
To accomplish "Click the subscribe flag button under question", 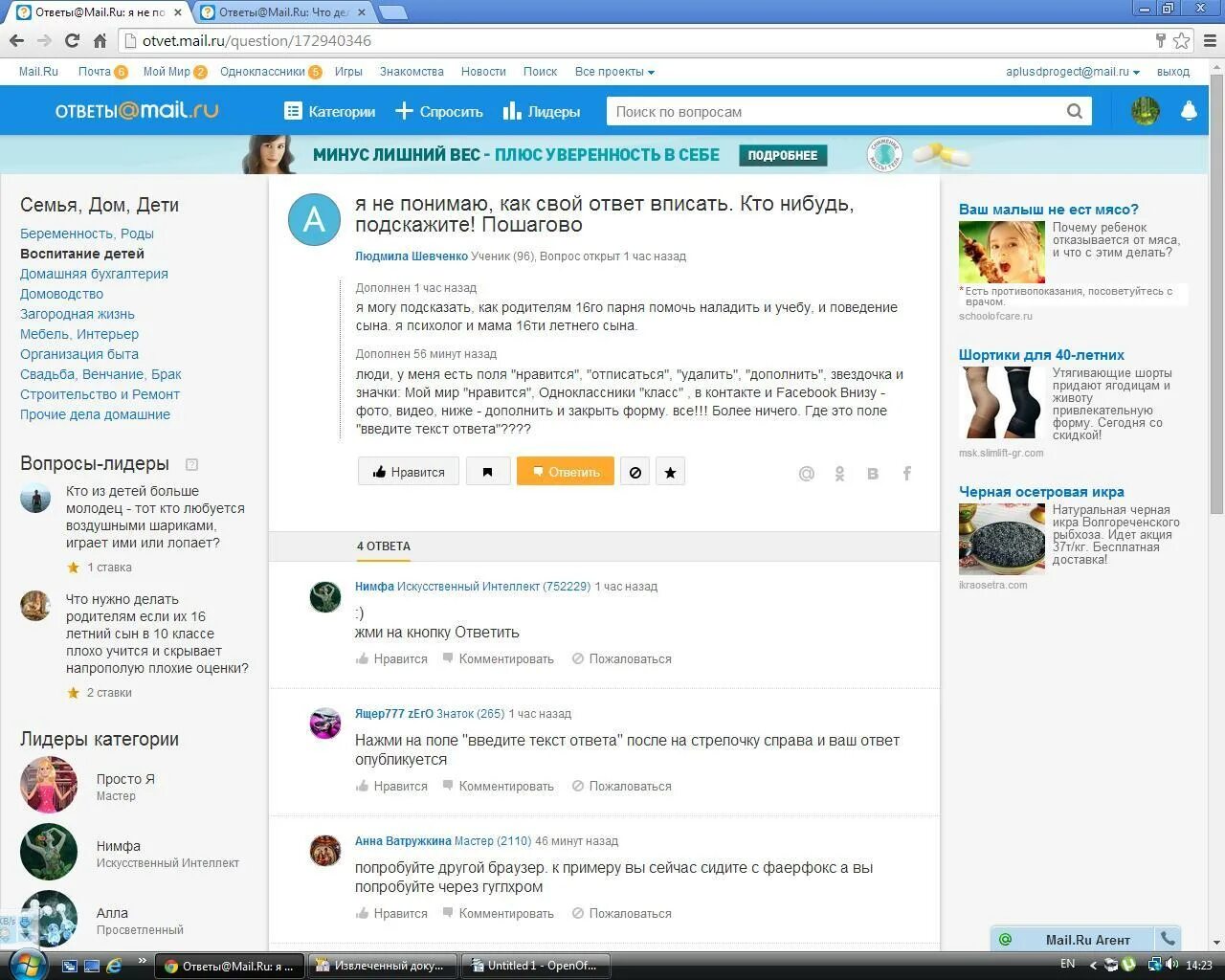I will pos(488,472).
